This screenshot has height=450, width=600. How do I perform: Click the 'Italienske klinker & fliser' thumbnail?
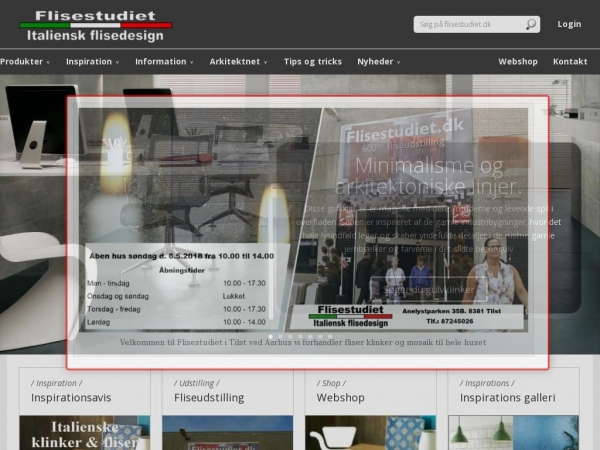[85, 433]
